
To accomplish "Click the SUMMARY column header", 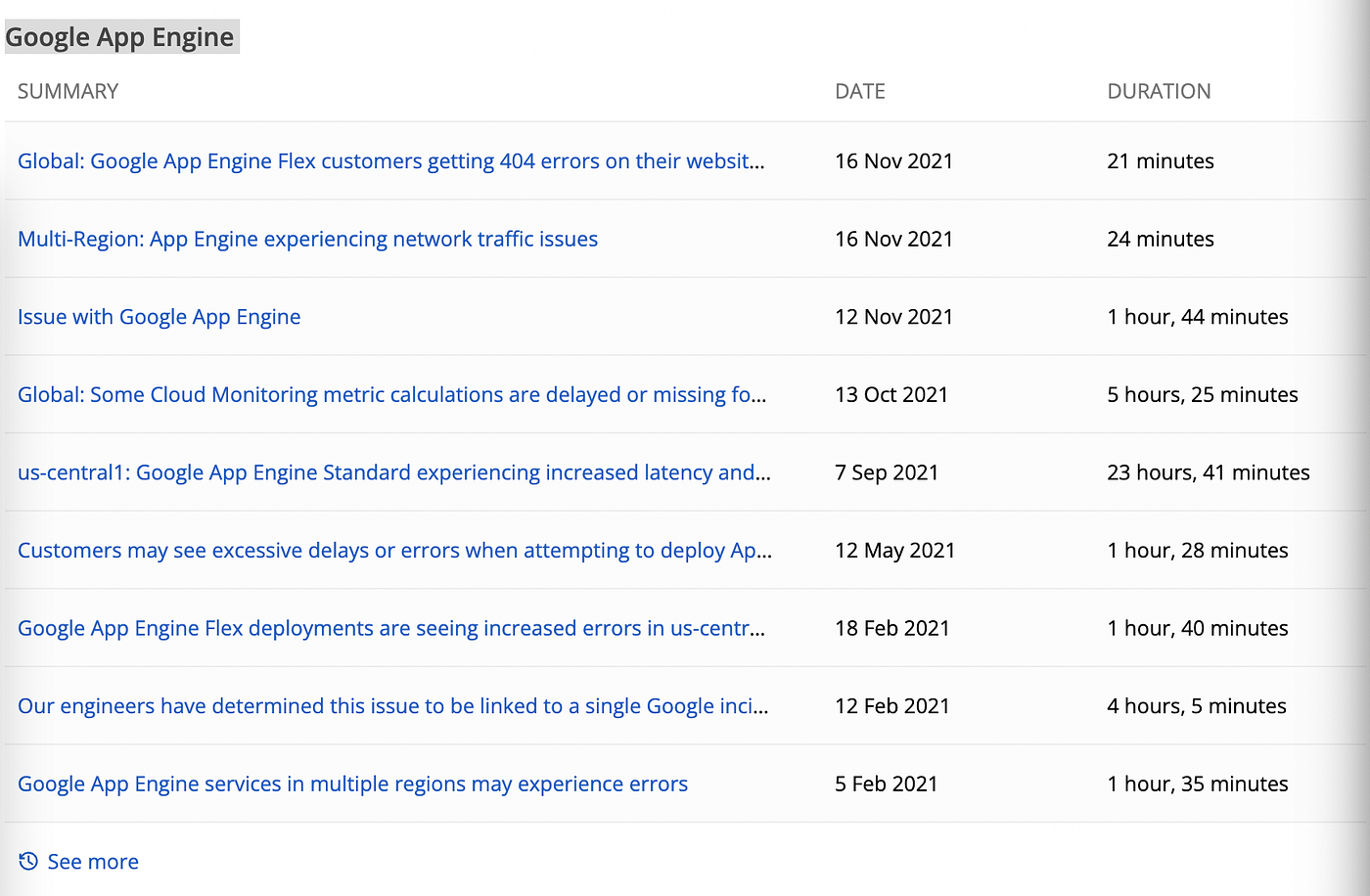I will [68, 91].
